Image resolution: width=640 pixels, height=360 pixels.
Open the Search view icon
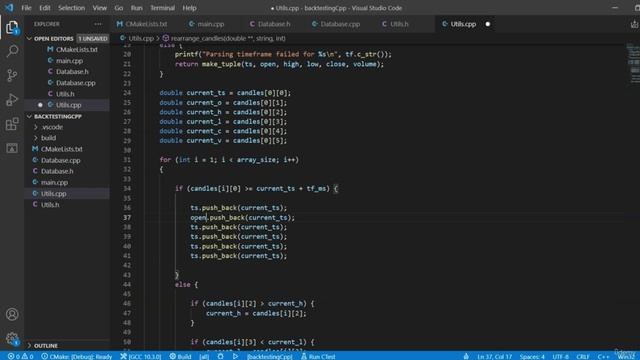pos(12,51)
